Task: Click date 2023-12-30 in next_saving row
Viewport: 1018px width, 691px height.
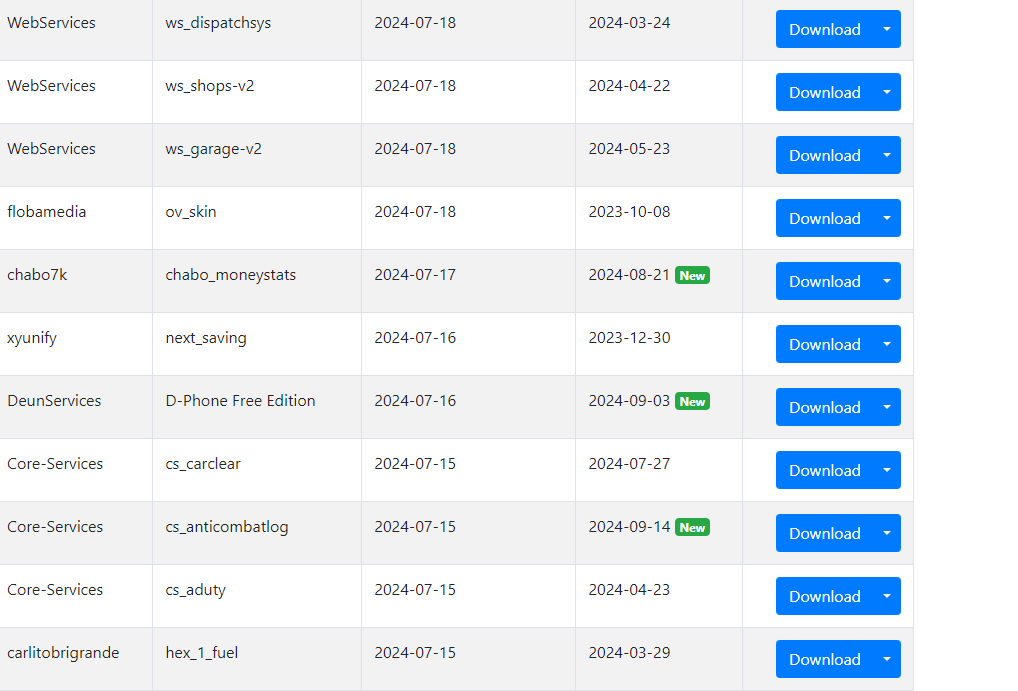Action: click(x=629, y=338)
